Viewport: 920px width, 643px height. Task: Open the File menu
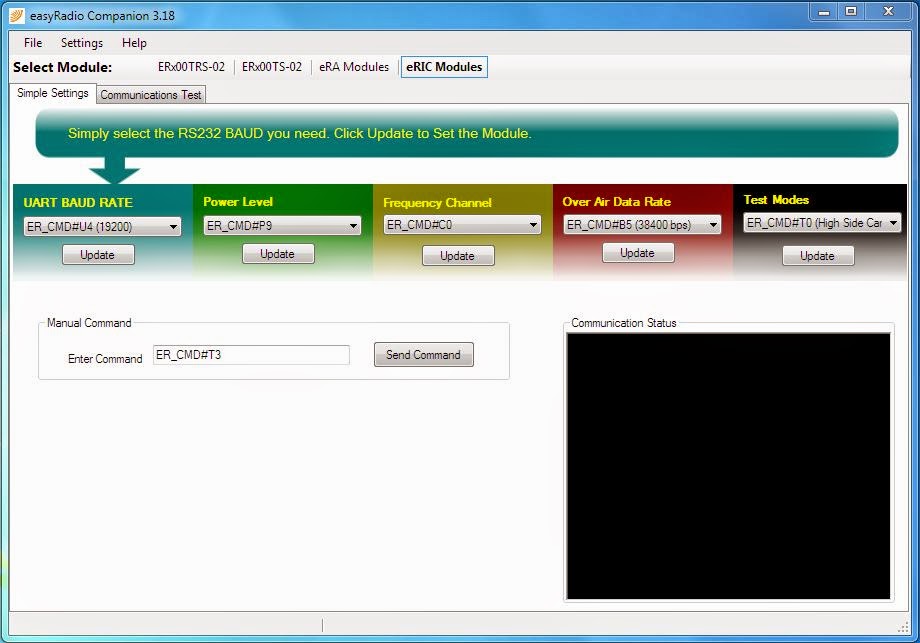[x=33, y=43]
